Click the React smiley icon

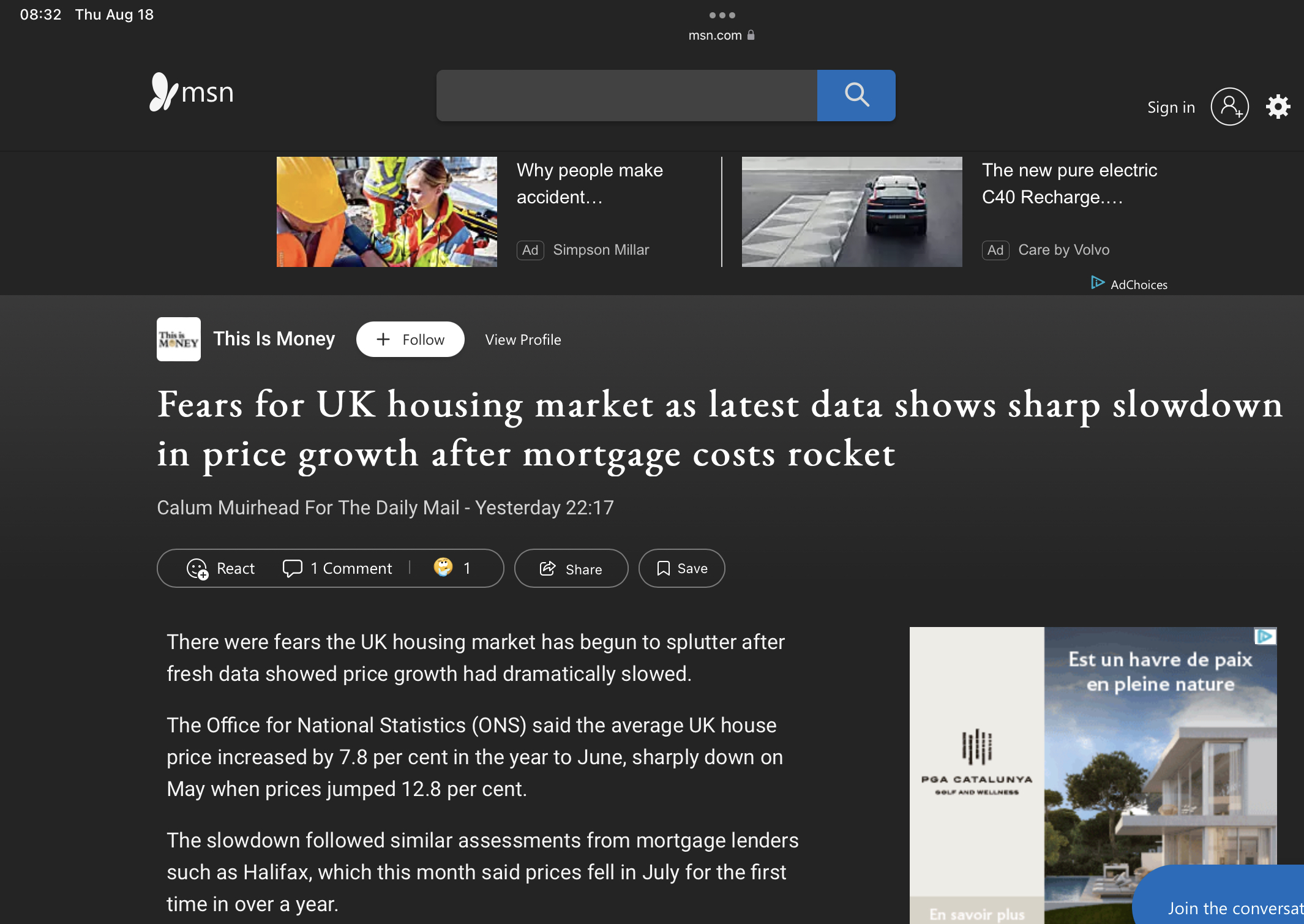pyautogui.click(x=197, y=569)
